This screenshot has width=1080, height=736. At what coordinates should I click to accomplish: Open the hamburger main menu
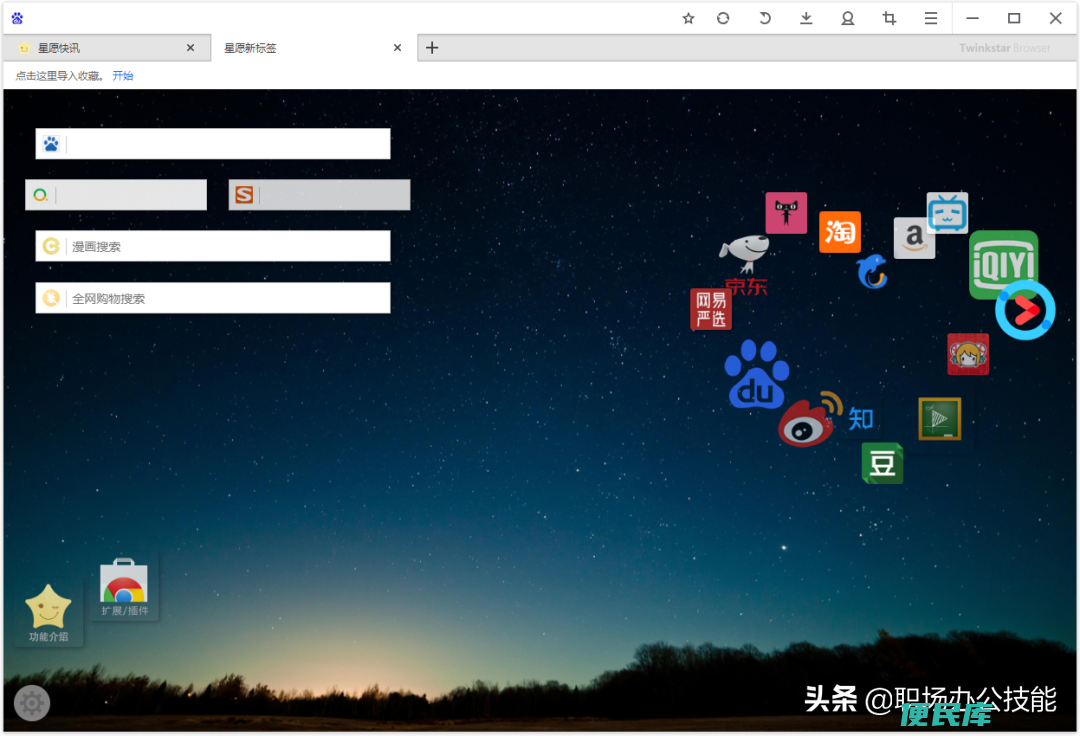coord(931,19)
